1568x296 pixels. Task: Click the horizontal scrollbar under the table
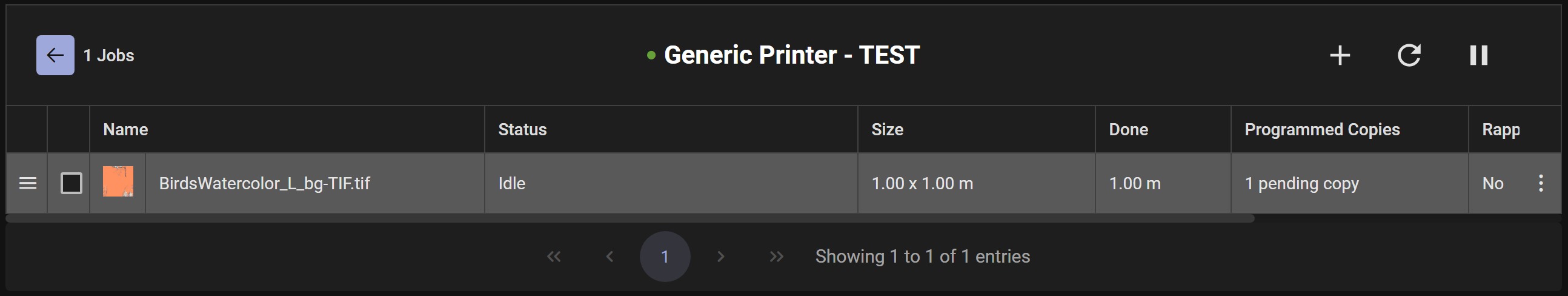pyautogui.click(x=630, y=218)
